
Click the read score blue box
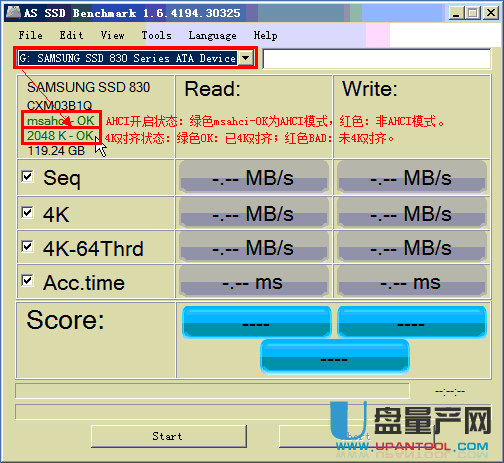[x=257, y=322]
